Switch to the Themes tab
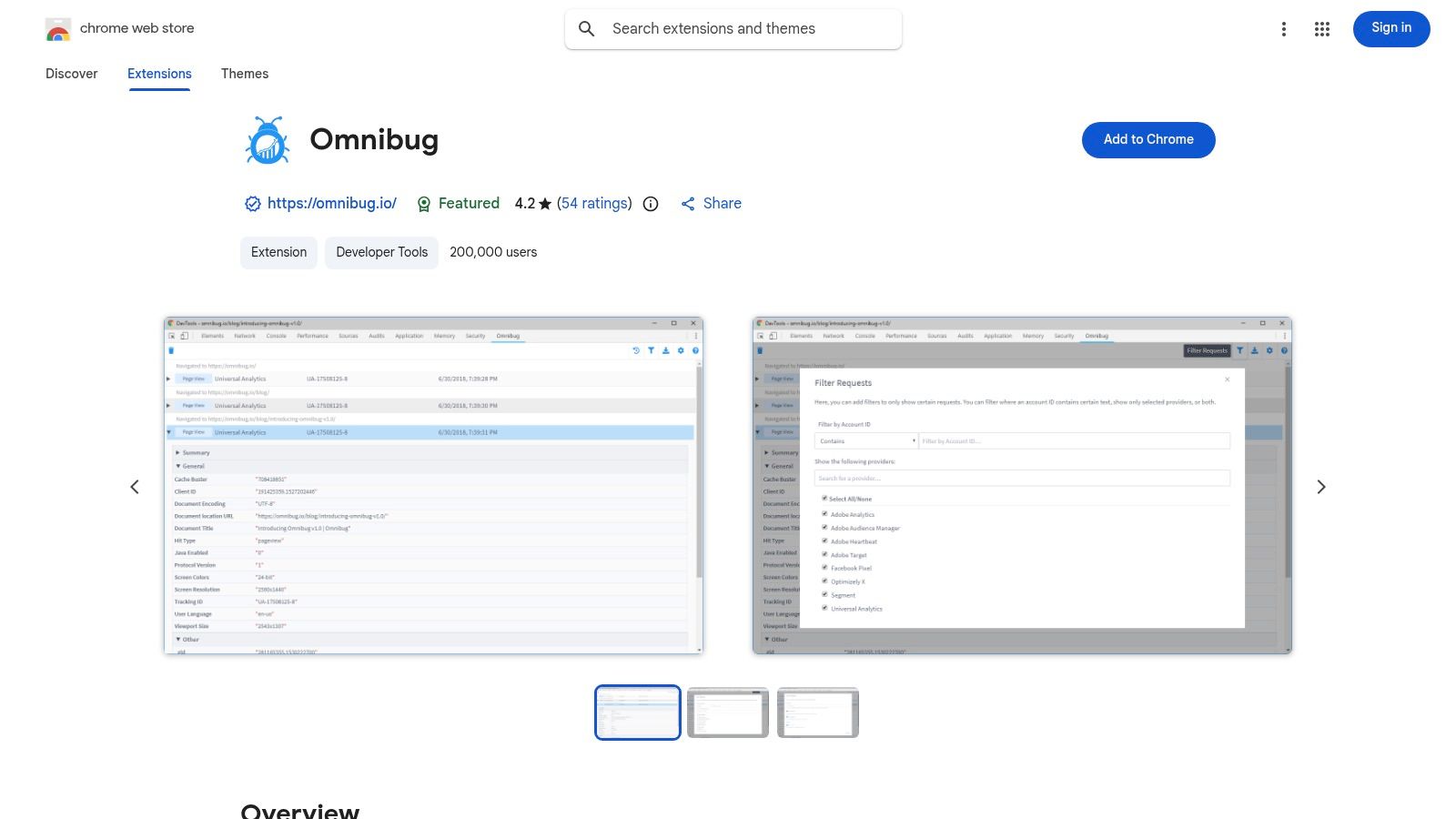 click(244, 74)
